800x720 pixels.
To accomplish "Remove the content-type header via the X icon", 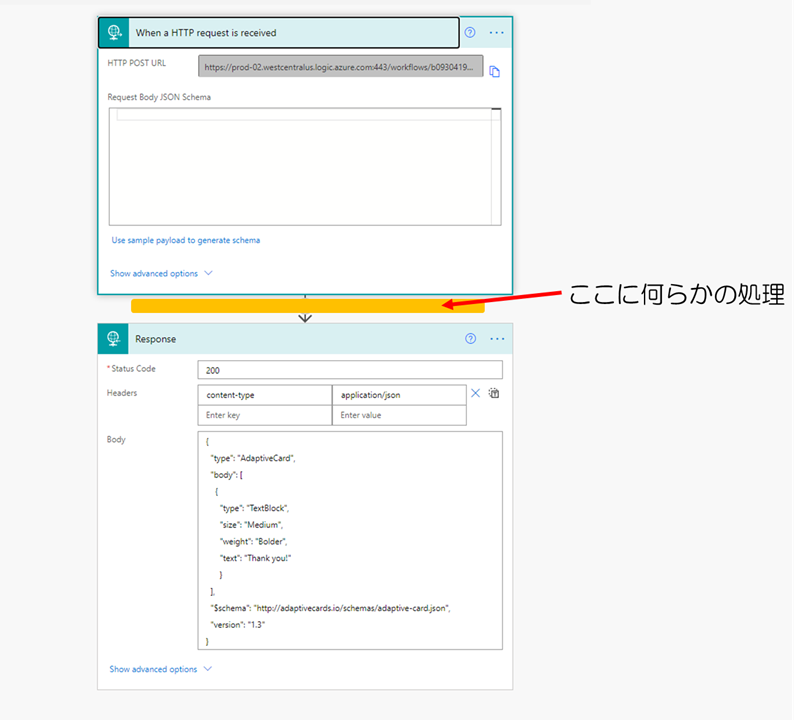I will (x=474, y=394).
